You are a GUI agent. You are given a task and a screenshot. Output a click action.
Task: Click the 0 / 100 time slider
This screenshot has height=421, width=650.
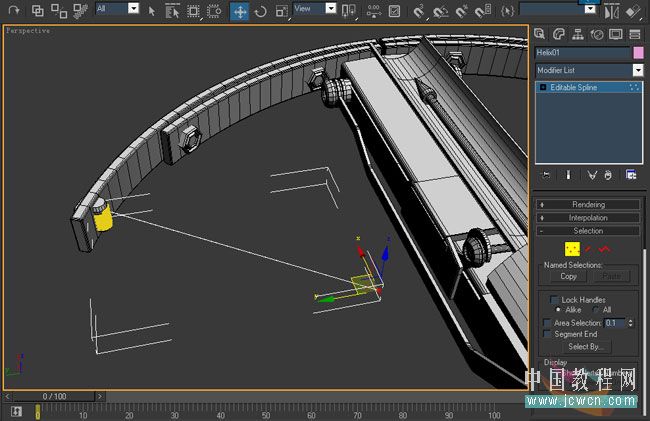tap(54, 397)
